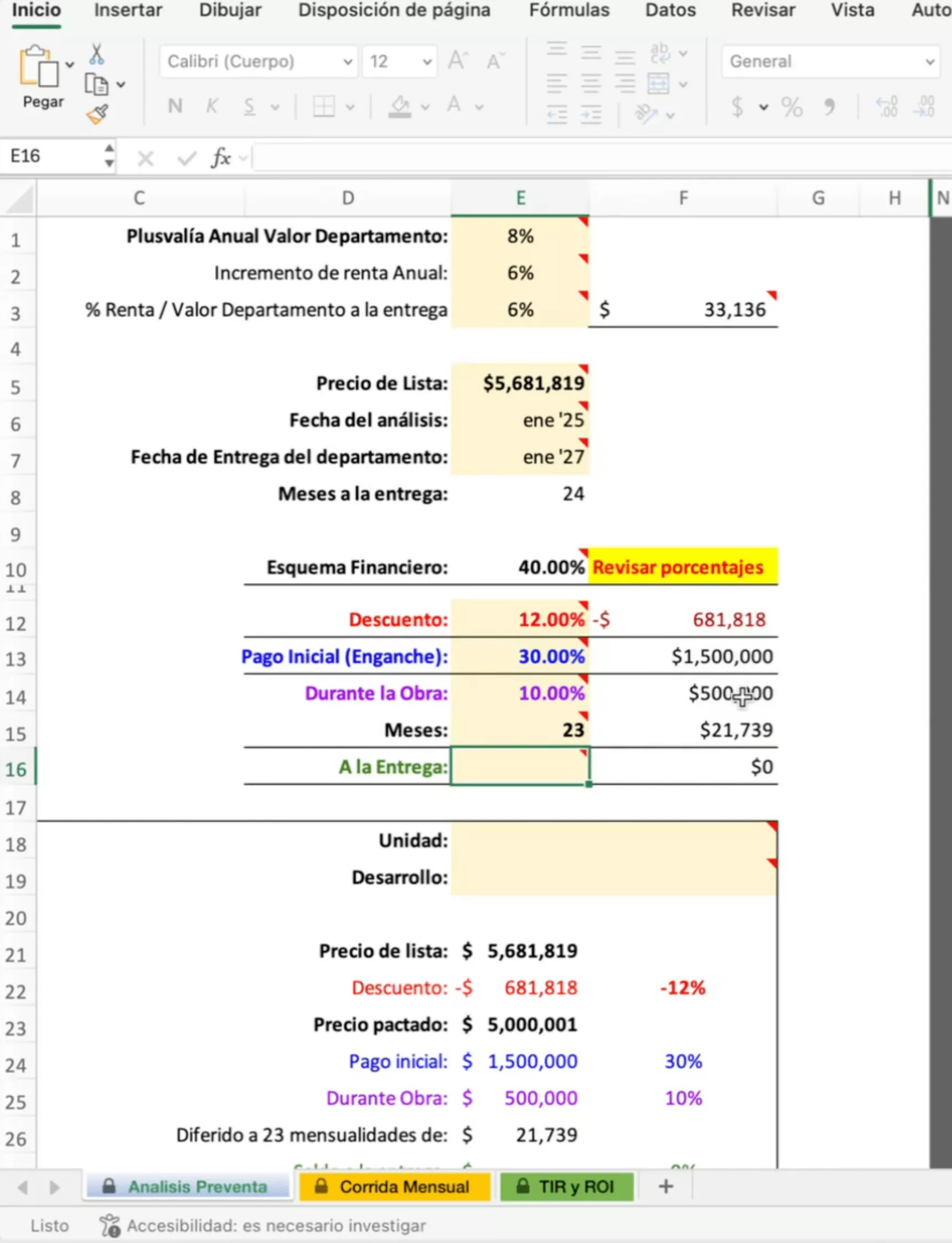
Task: Decrease indent icon
Action: pos(557,115)
